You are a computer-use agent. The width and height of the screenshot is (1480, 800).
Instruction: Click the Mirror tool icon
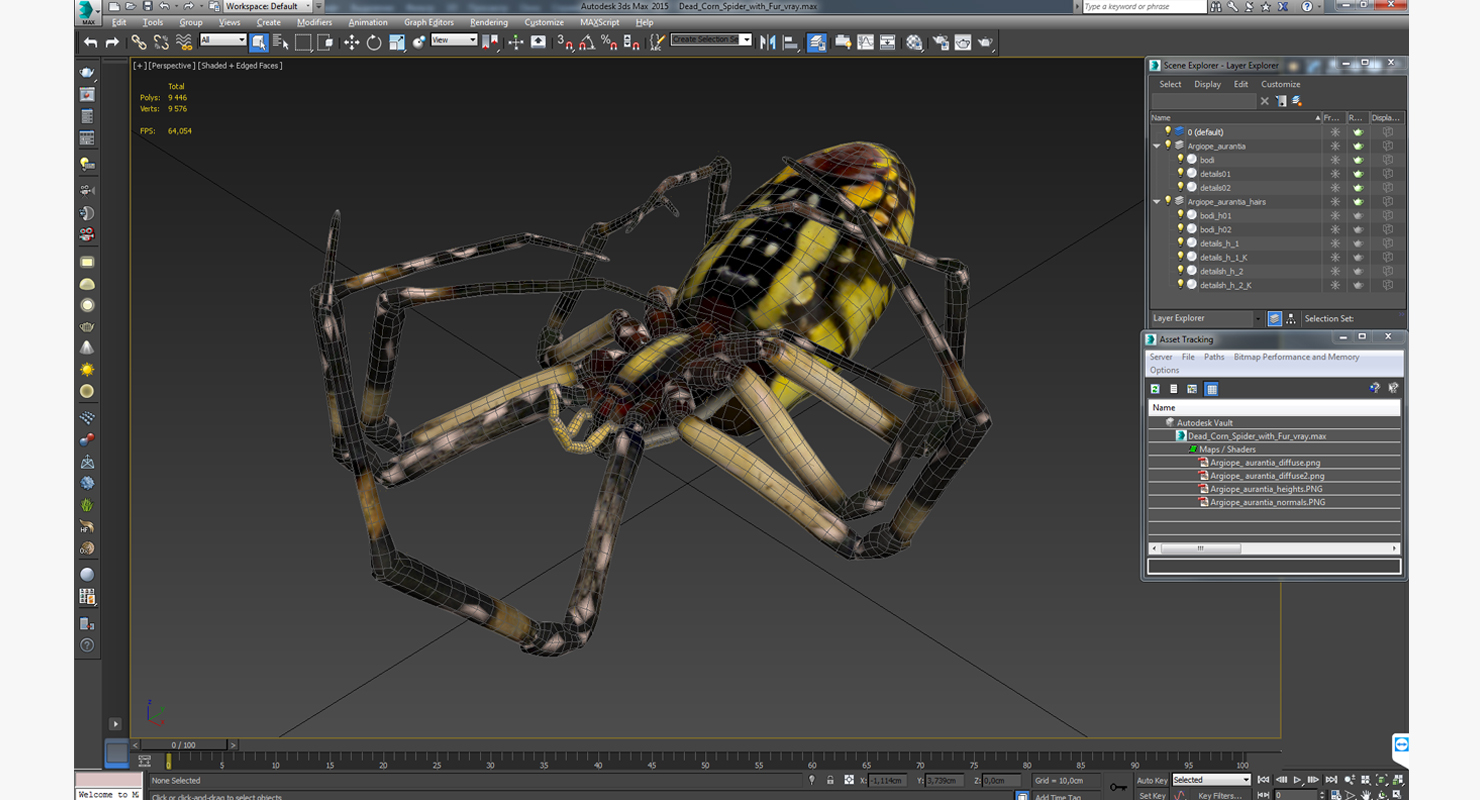[767, 42]
